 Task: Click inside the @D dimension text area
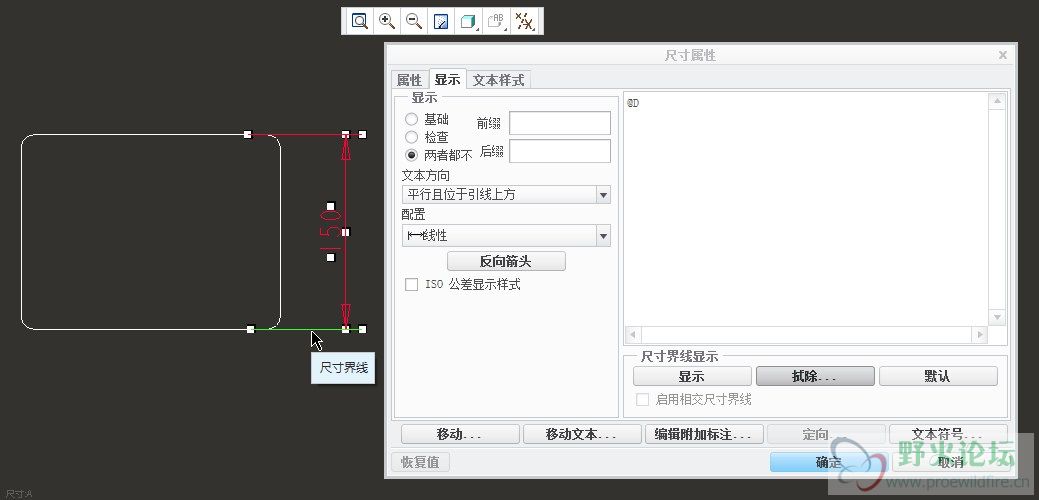pyautogui.click(x=806, y=209)
